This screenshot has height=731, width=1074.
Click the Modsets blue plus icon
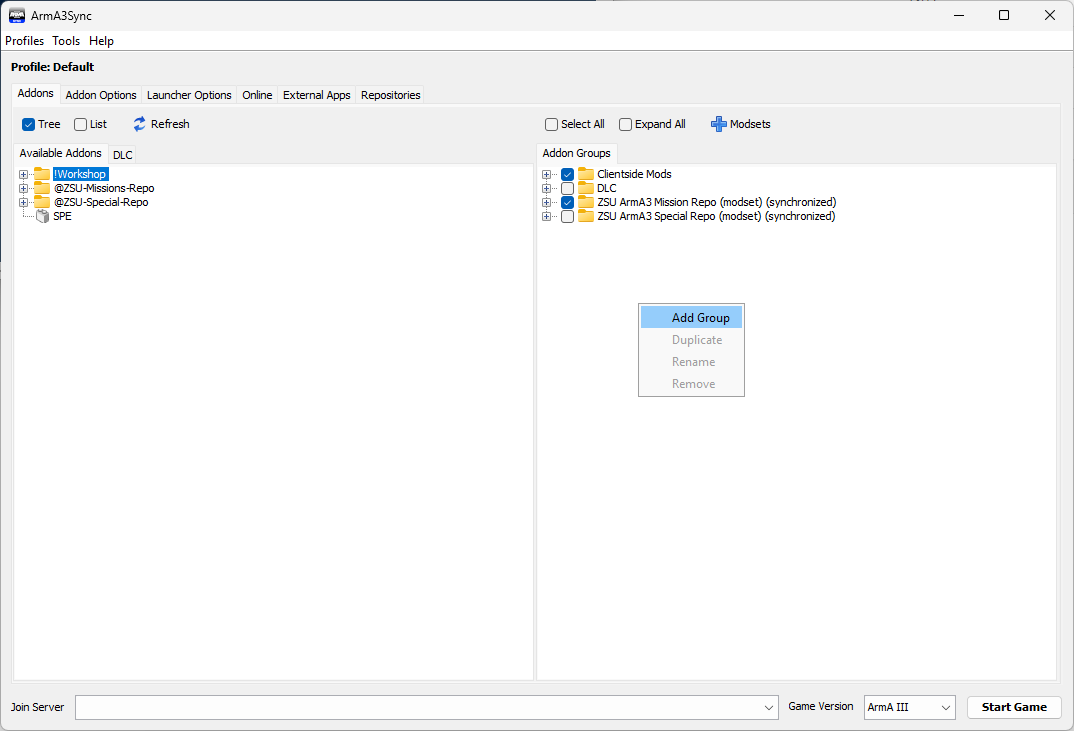[x=718, y=124]
